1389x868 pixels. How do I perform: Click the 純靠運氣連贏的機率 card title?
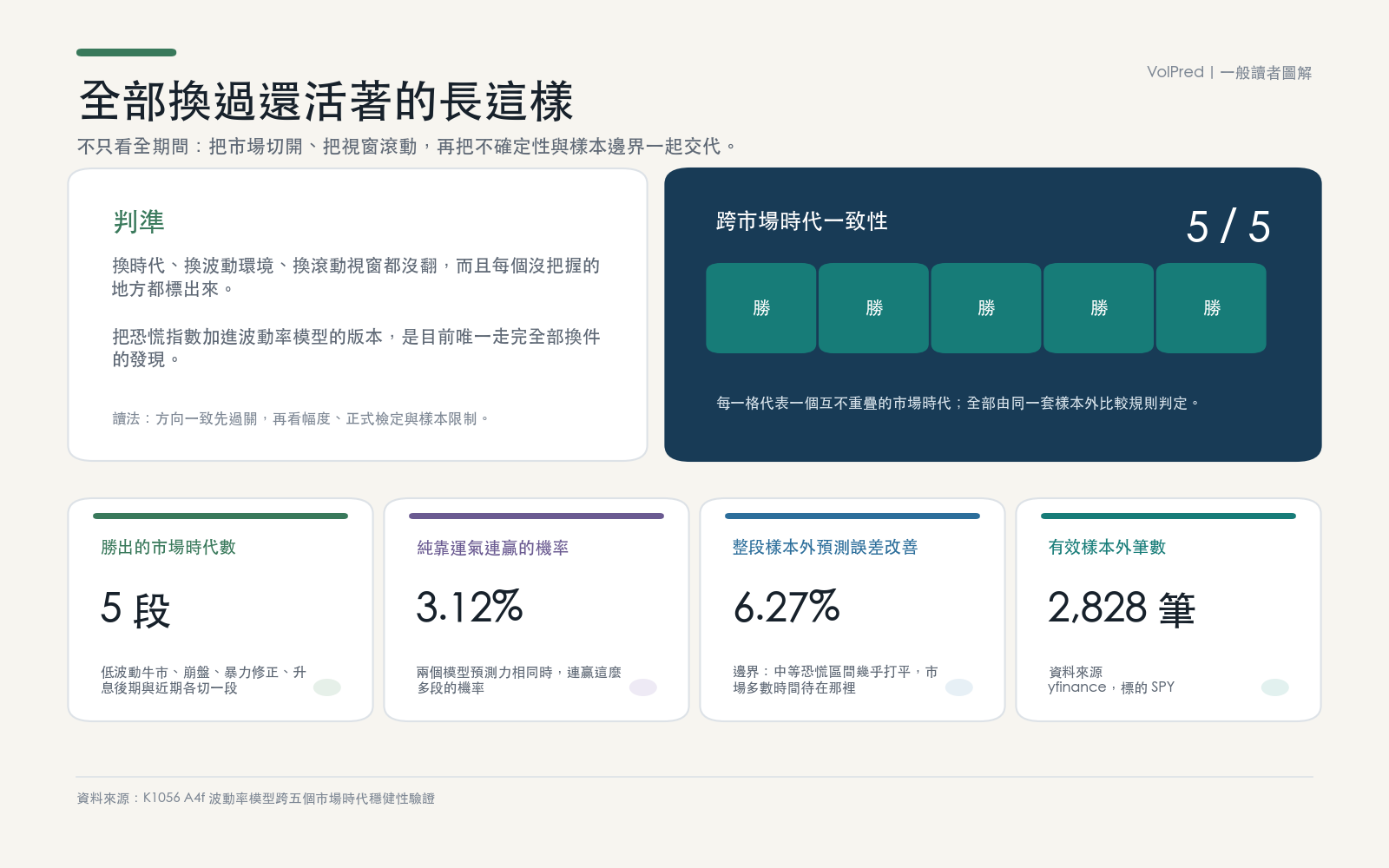(x=493, y=548)
